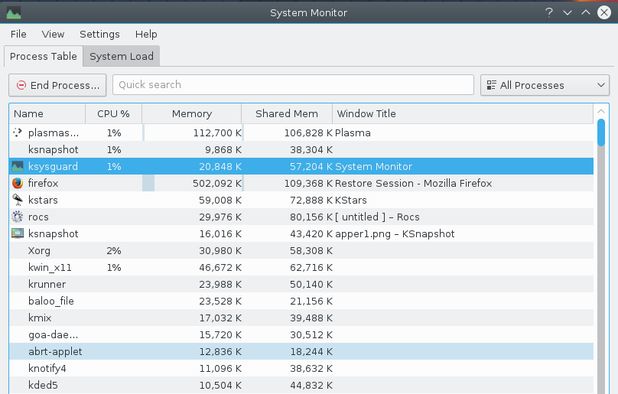Click the Xorg 2% CPU value
This screenshot has width=618, height=394.
point(114,251)
